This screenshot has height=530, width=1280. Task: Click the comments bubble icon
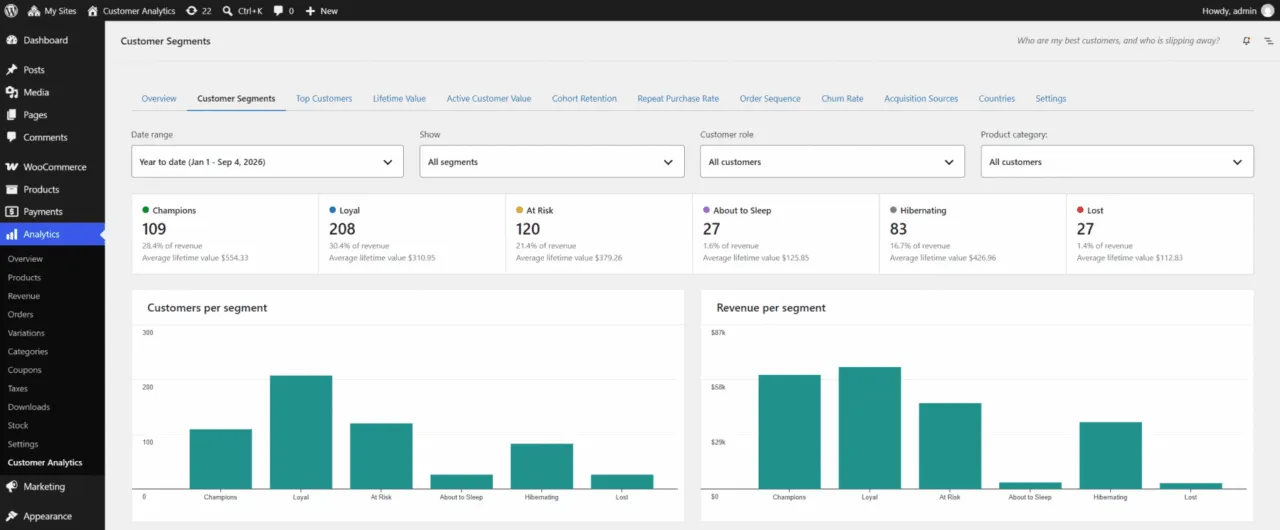click(x=283, y=11)
